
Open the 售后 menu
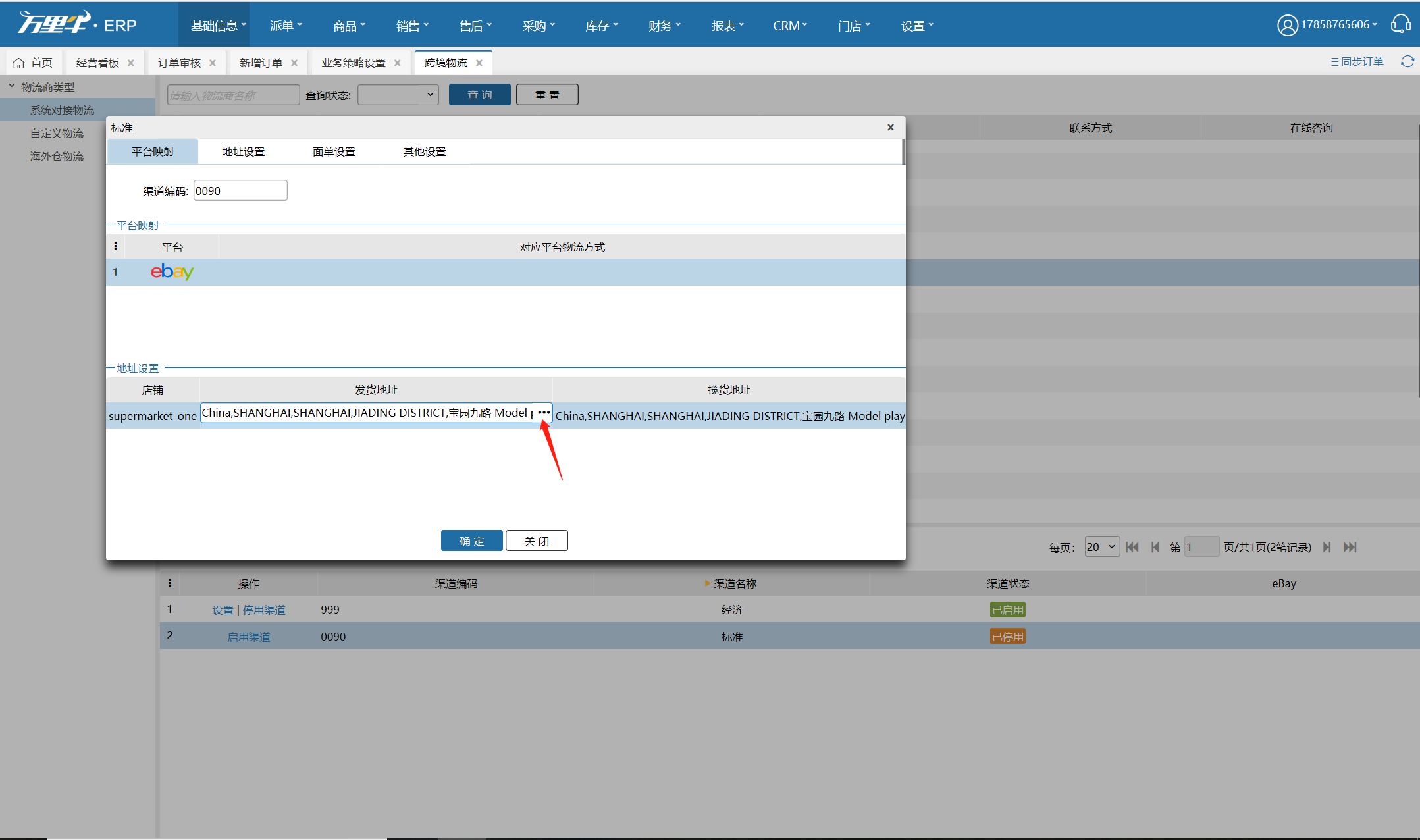(475, 25)
